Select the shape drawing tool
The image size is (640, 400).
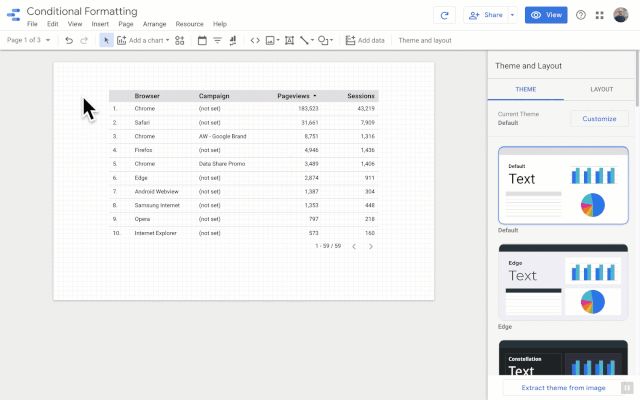(x=323, y=40)
